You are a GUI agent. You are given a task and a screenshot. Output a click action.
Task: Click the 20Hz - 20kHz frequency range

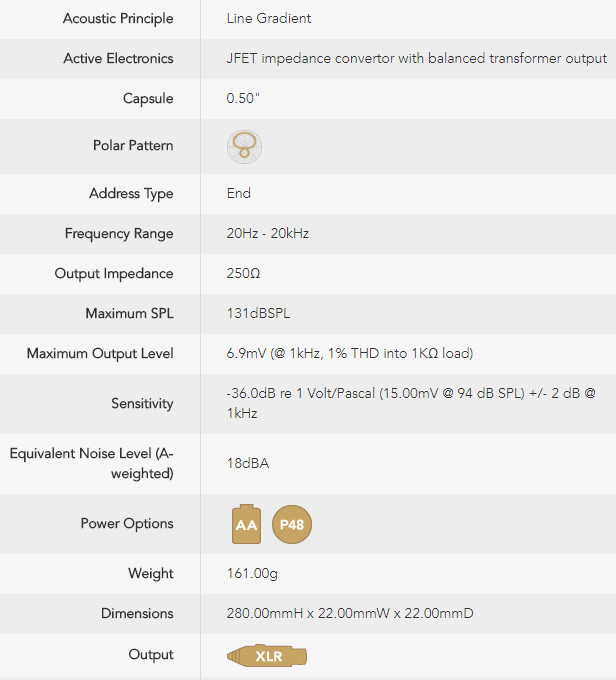pos(268,233)
